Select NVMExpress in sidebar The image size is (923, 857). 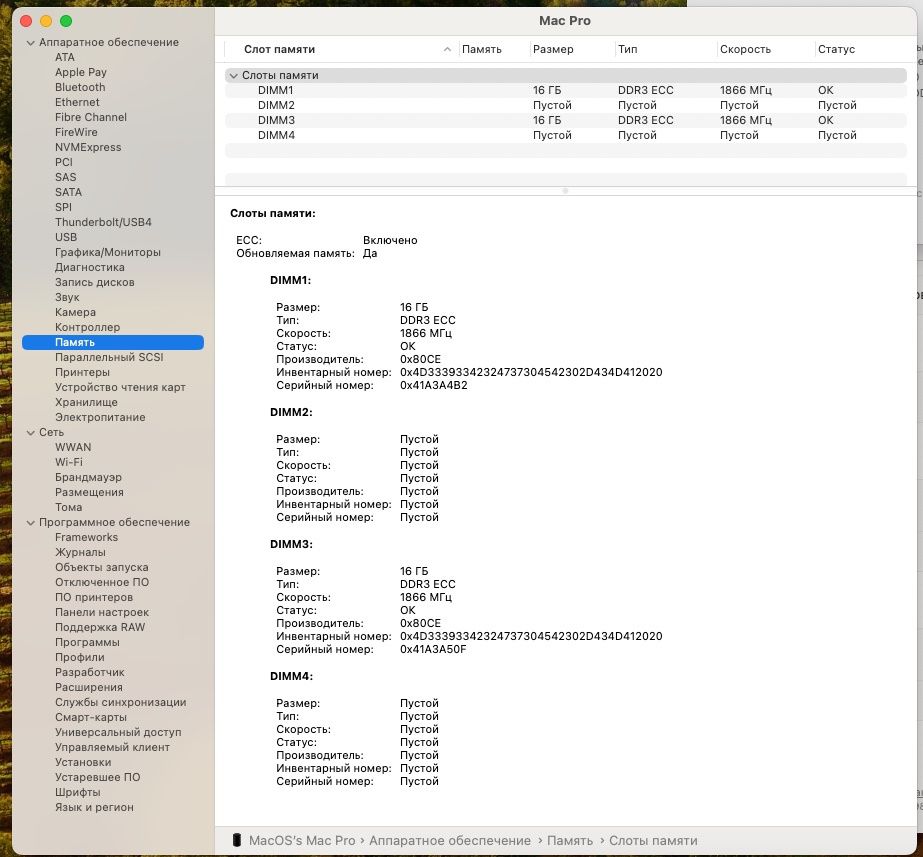pyautogui.click(x=88, y=147)
